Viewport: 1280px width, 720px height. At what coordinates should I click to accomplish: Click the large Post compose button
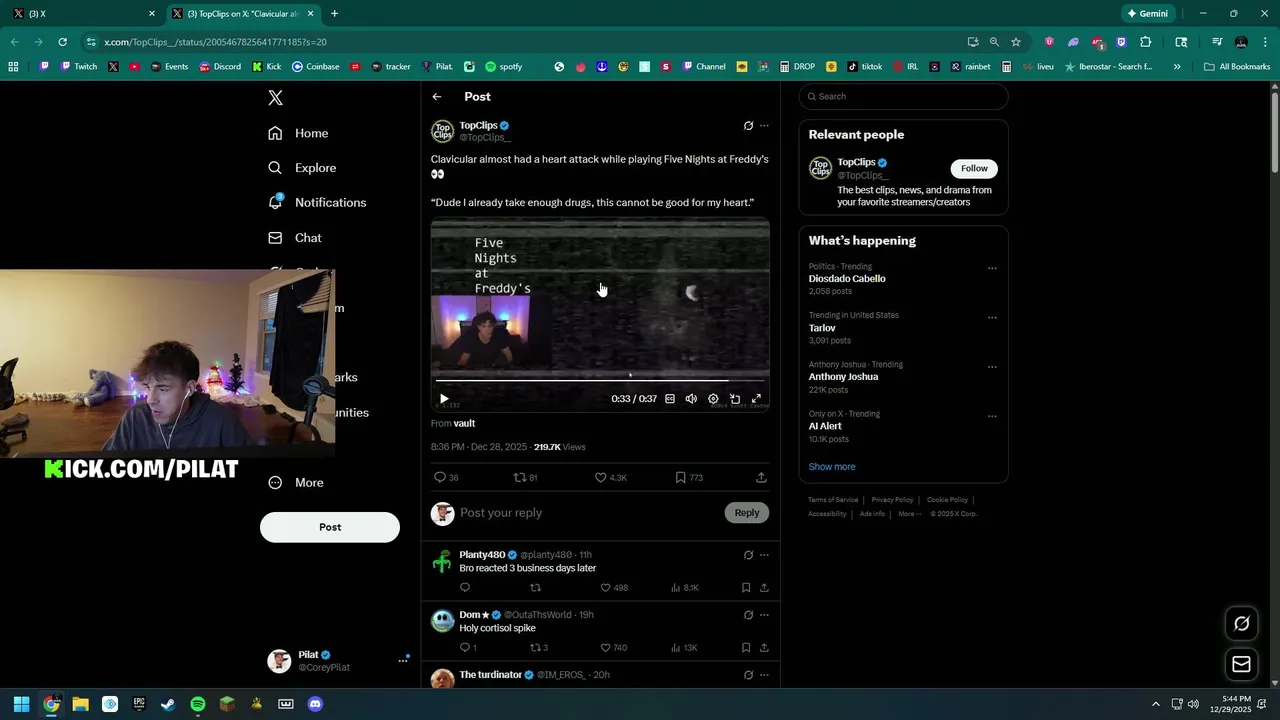(330, 527)
